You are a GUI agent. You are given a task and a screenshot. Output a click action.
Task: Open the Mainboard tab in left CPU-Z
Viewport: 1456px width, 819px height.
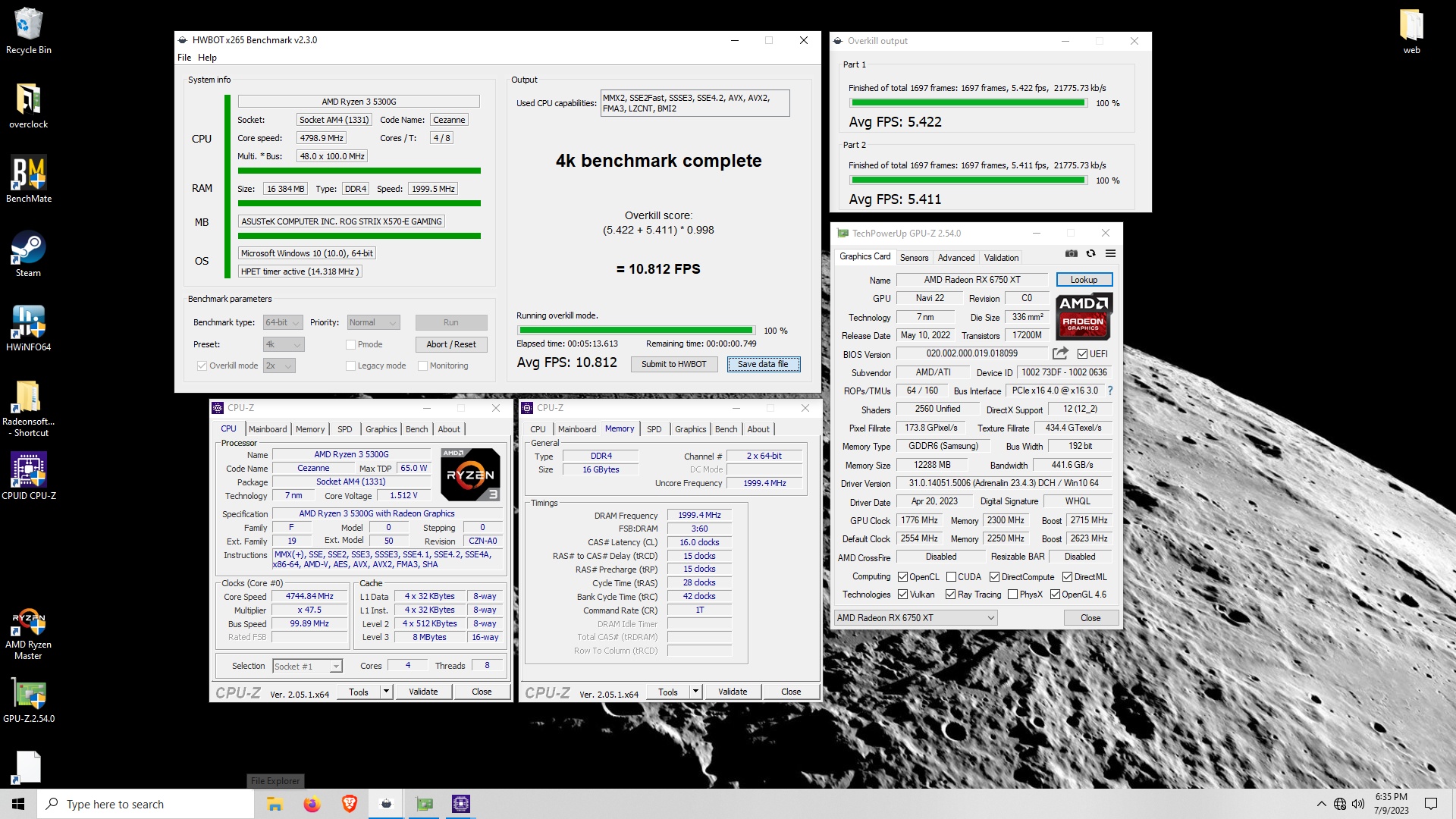tap(268, 429)
